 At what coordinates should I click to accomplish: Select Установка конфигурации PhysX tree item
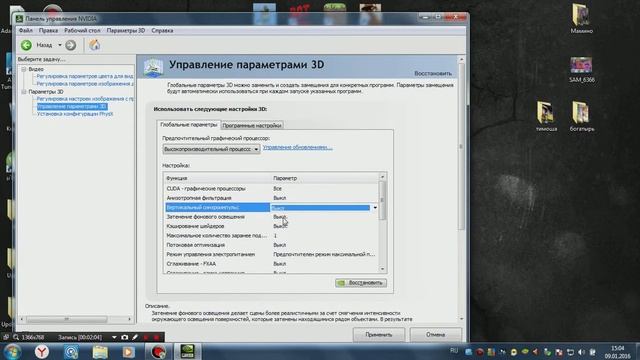tap(75, 114)
